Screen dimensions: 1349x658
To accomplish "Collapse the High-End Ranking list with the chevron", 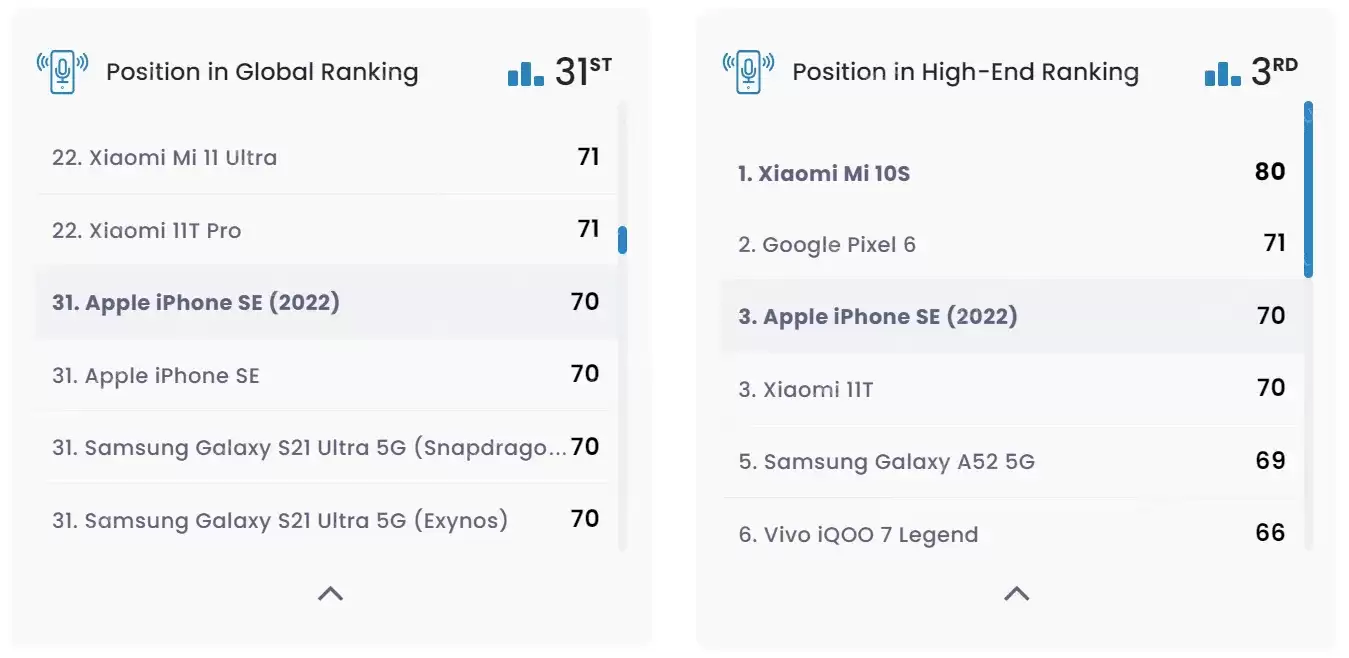I will coord(1016,593).
